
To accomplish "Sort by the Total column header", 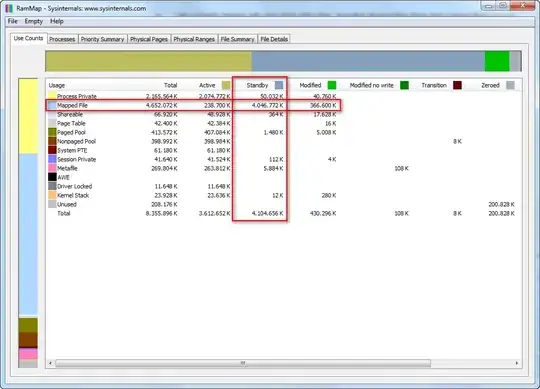I will click(x=170, y=85).
